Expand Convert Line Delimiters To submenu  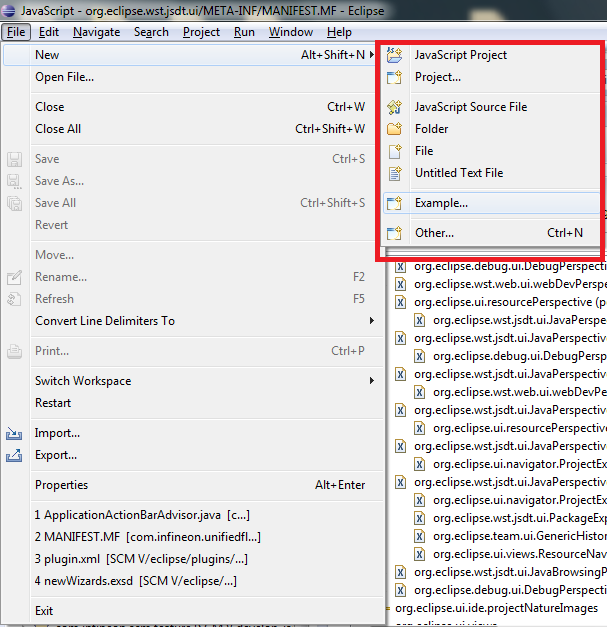pyautogui.click(x=372, y=321)
